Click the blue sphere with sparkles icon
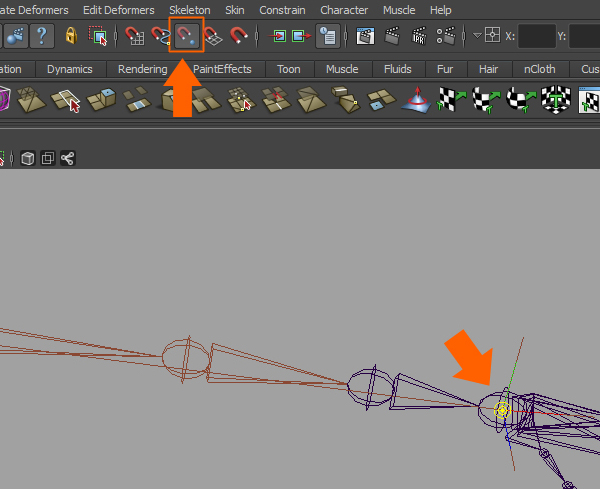The height and width of the screenshot is (489, 600). 16,36
